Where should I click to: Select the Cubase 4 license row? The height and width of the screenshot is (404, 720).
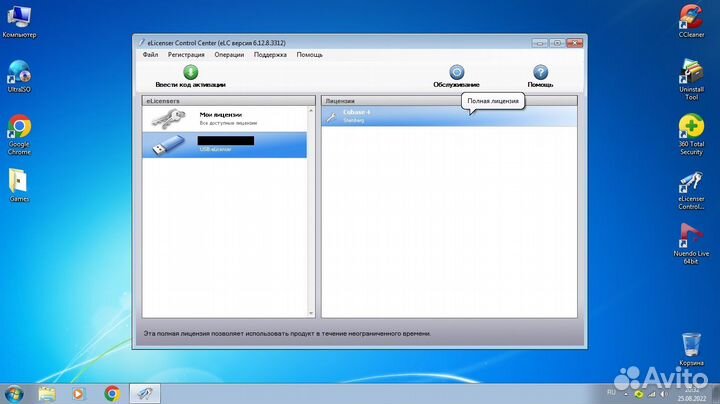(449, 116)
